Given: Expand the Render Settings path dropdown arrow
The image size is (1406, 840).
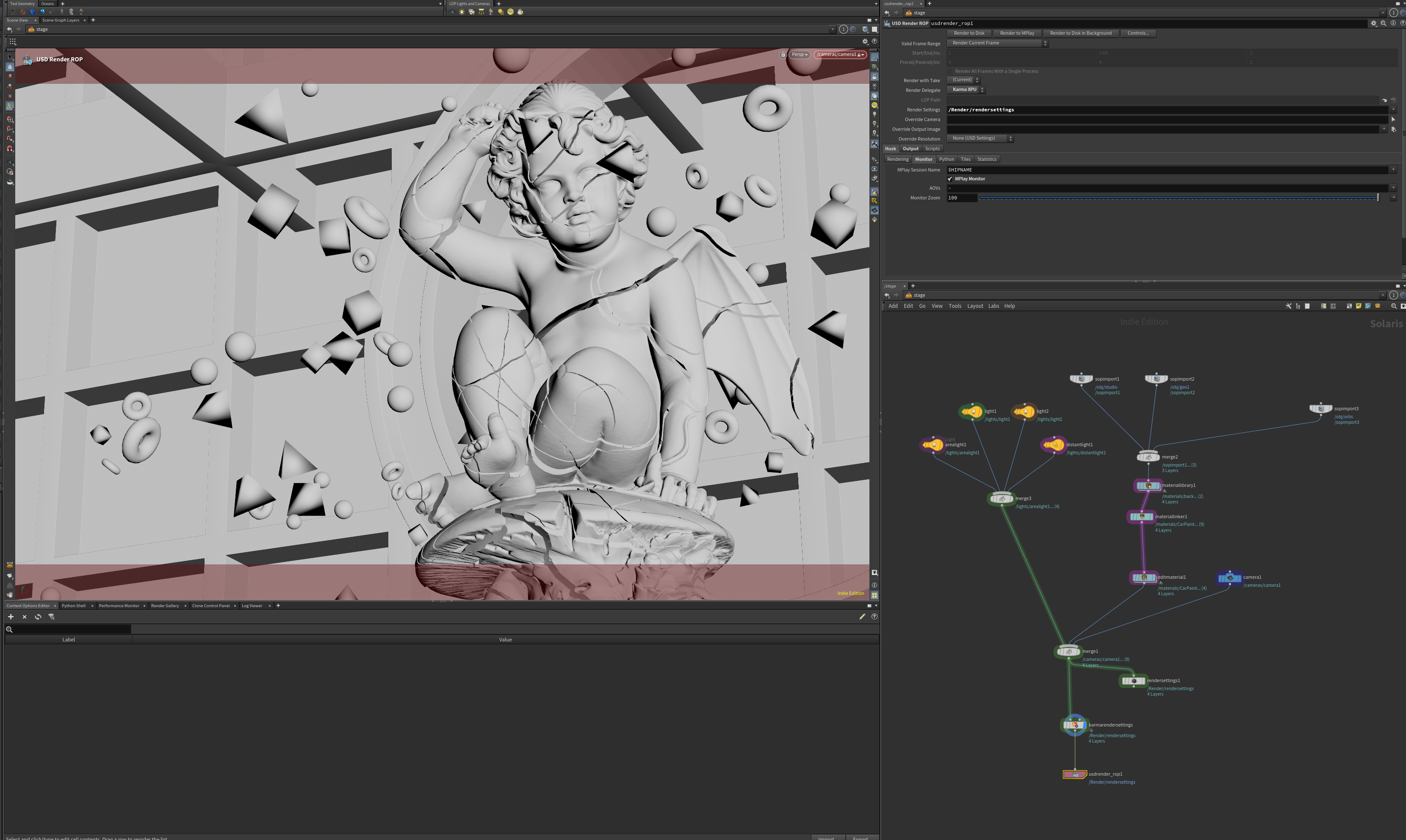Looking at the screenshot, I should point(1393,110).
